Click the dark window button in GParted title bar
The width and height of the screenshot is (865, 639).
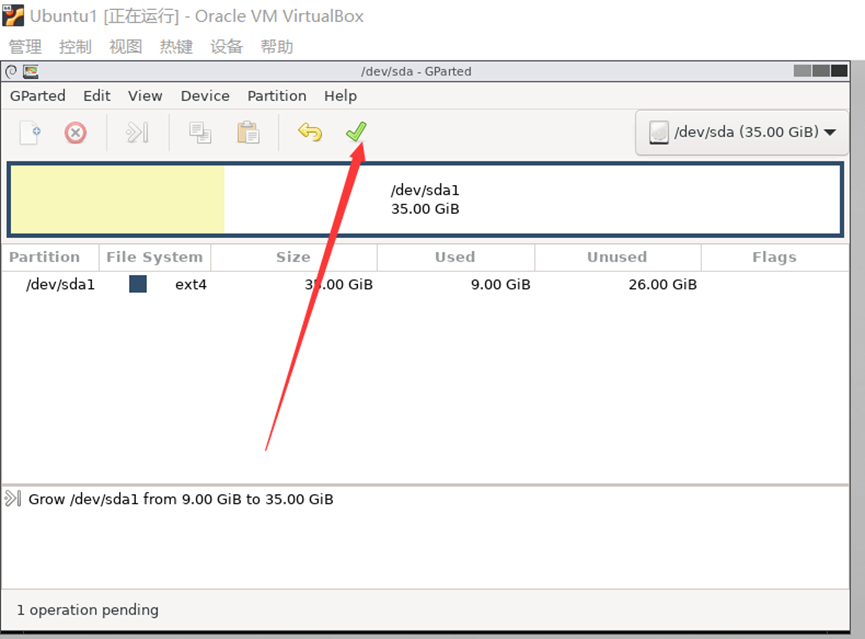coord(839,71)
